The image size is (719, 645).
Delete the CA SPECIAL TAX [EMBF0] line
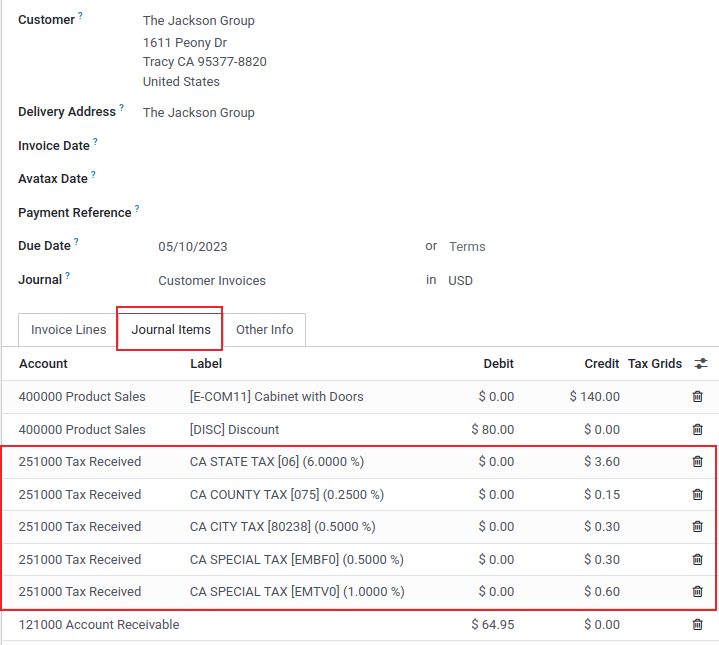coord(697,560)
